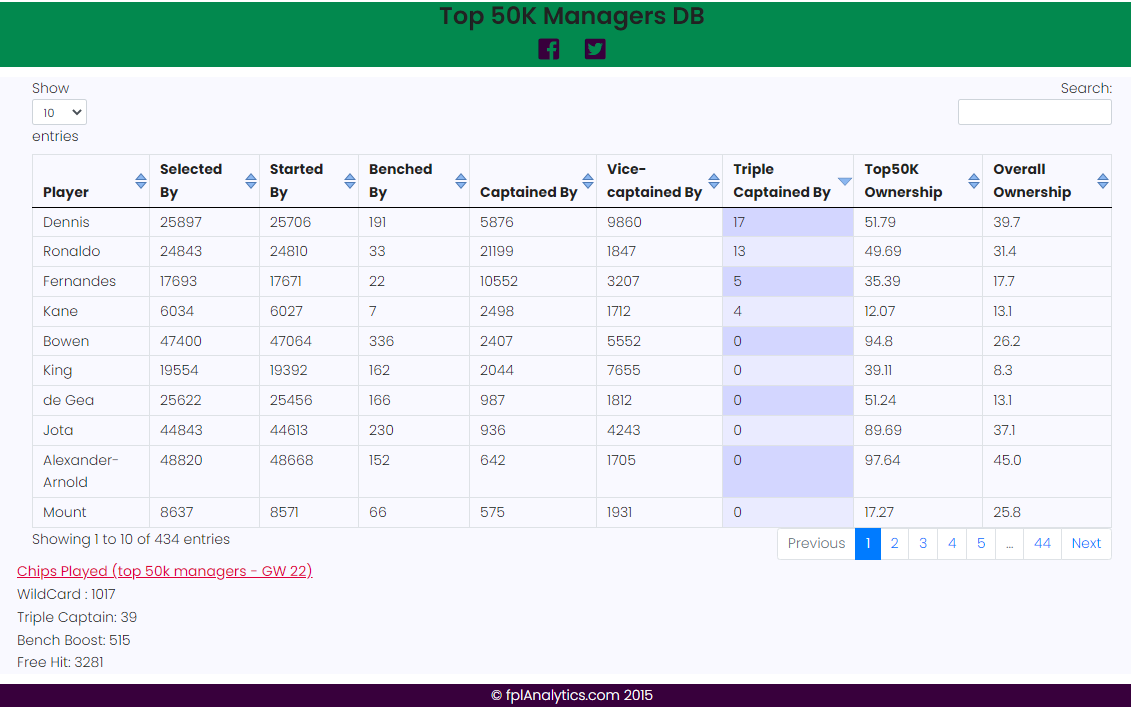
Task: Sort by Overall Ownership column arrows
Action: 1103,181
